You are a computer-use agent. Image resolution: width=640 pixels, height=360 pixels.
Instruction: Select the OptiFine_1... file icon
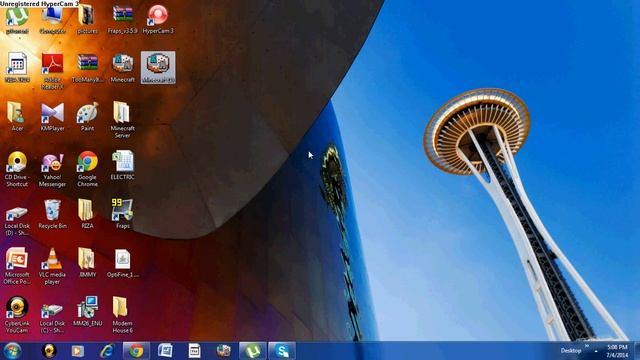pos(122,263)
